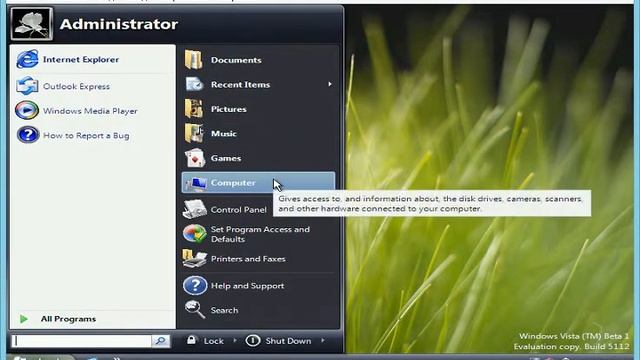Click the Shut Down power icon

[x=253, y=340]
